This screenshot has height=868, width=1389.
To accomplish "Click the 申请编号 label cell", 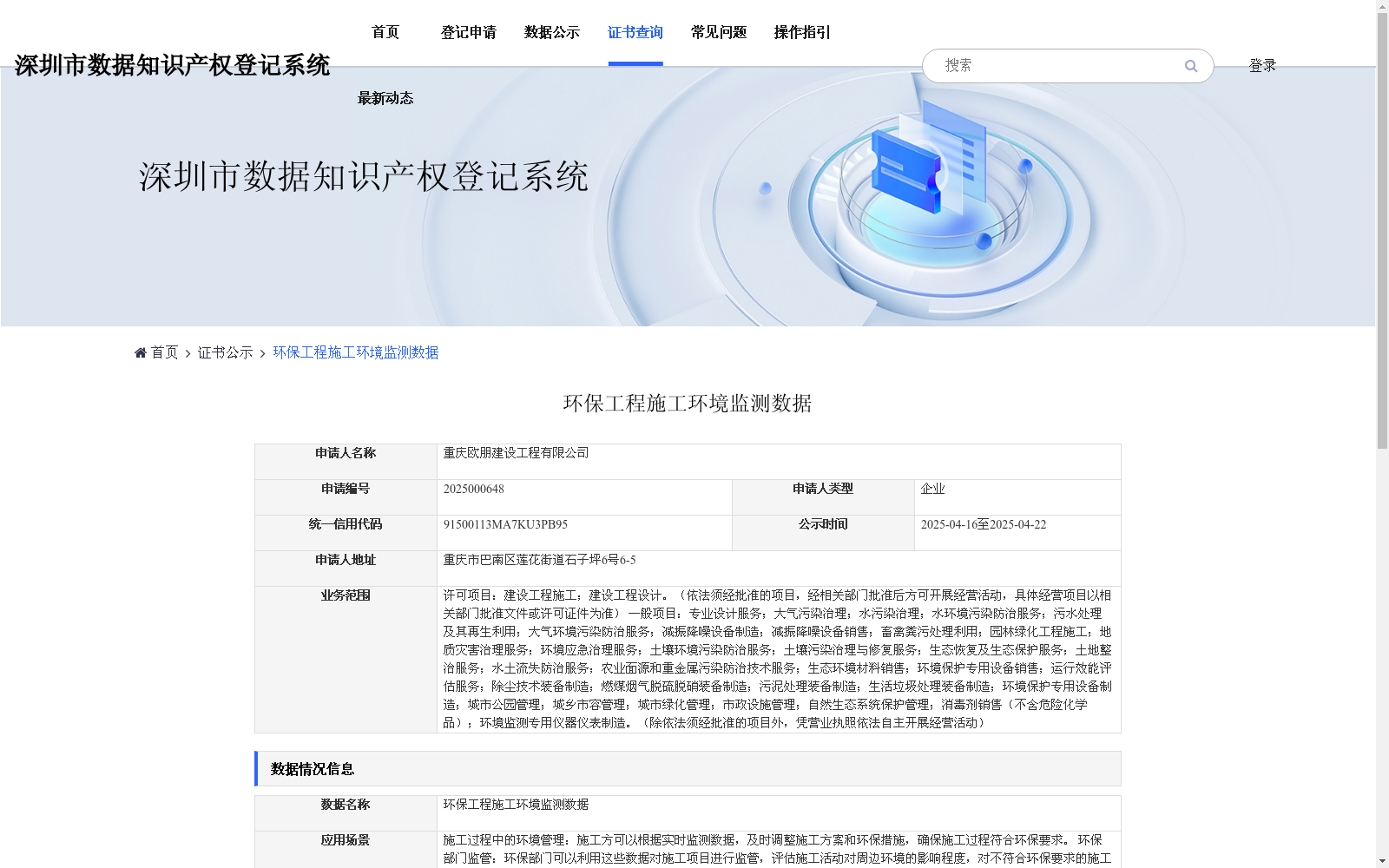I will tap(346, 497).
